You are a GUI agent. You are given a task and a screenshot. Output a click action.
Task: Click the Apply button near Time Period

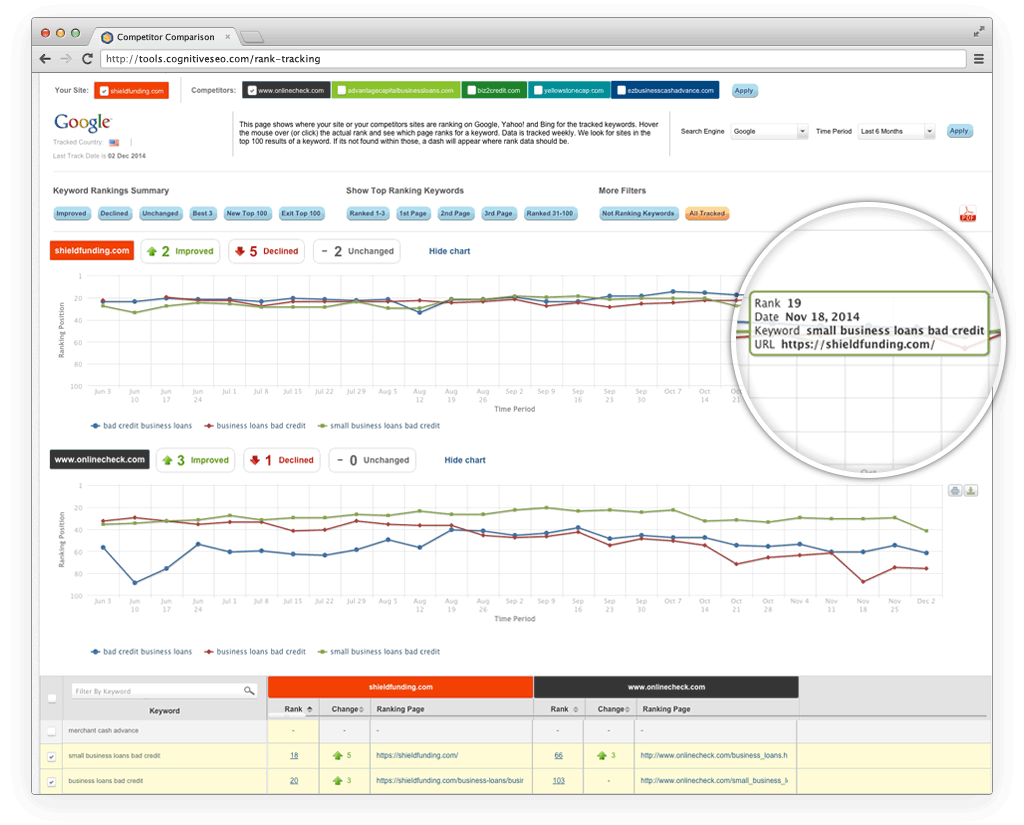(958, 131)
